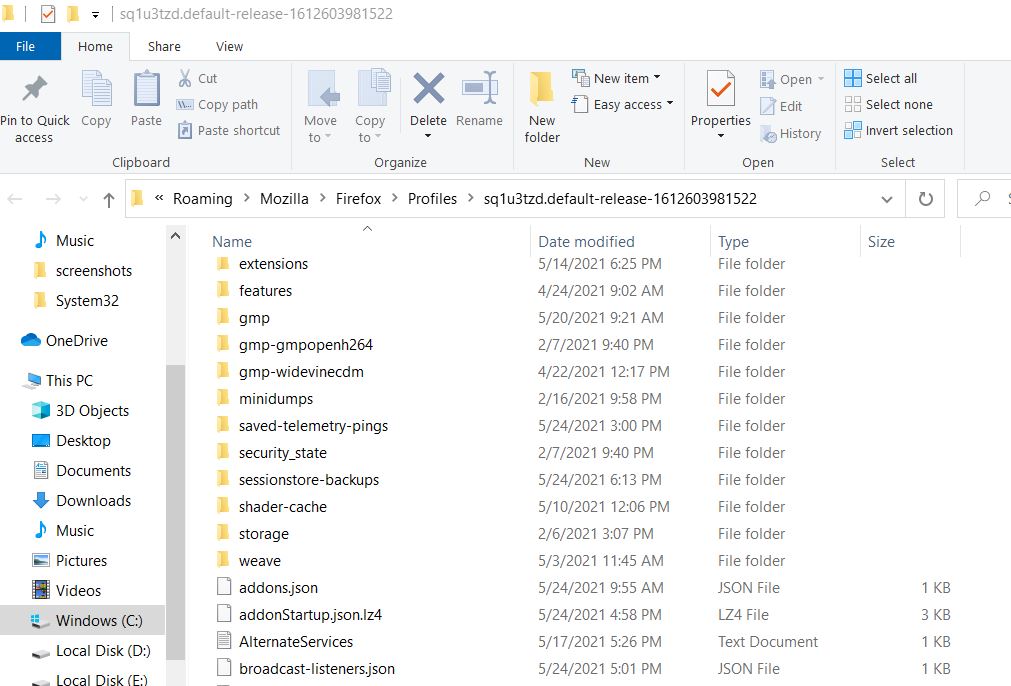Open screenshots folder in sidebar
This screenshot has height=686, width=1011.
(83, 271)
